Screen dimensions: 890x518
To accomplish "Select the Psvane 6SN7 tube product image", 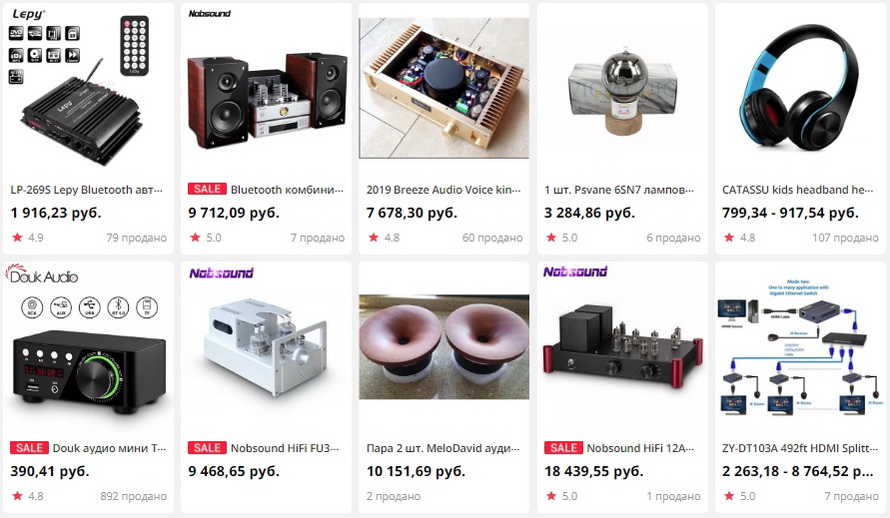I will coord(622,89).
